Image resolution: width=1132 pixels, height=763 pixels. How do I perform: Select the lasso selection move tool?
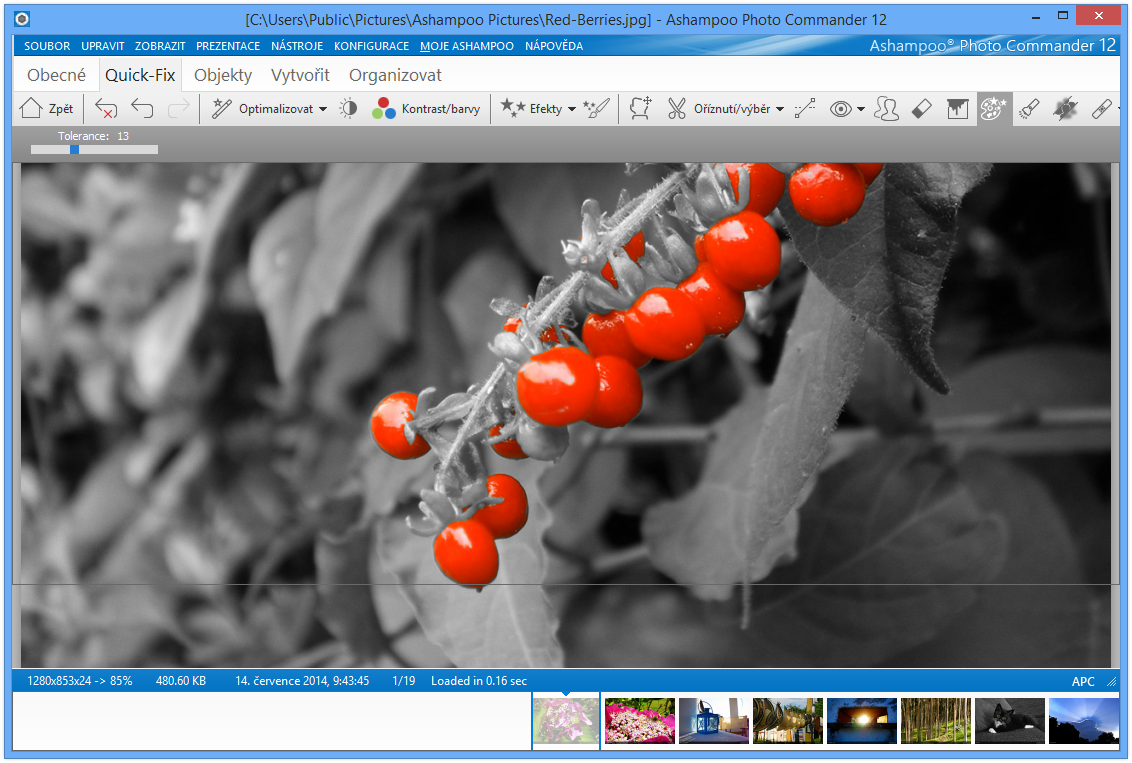tap(640, 109)
